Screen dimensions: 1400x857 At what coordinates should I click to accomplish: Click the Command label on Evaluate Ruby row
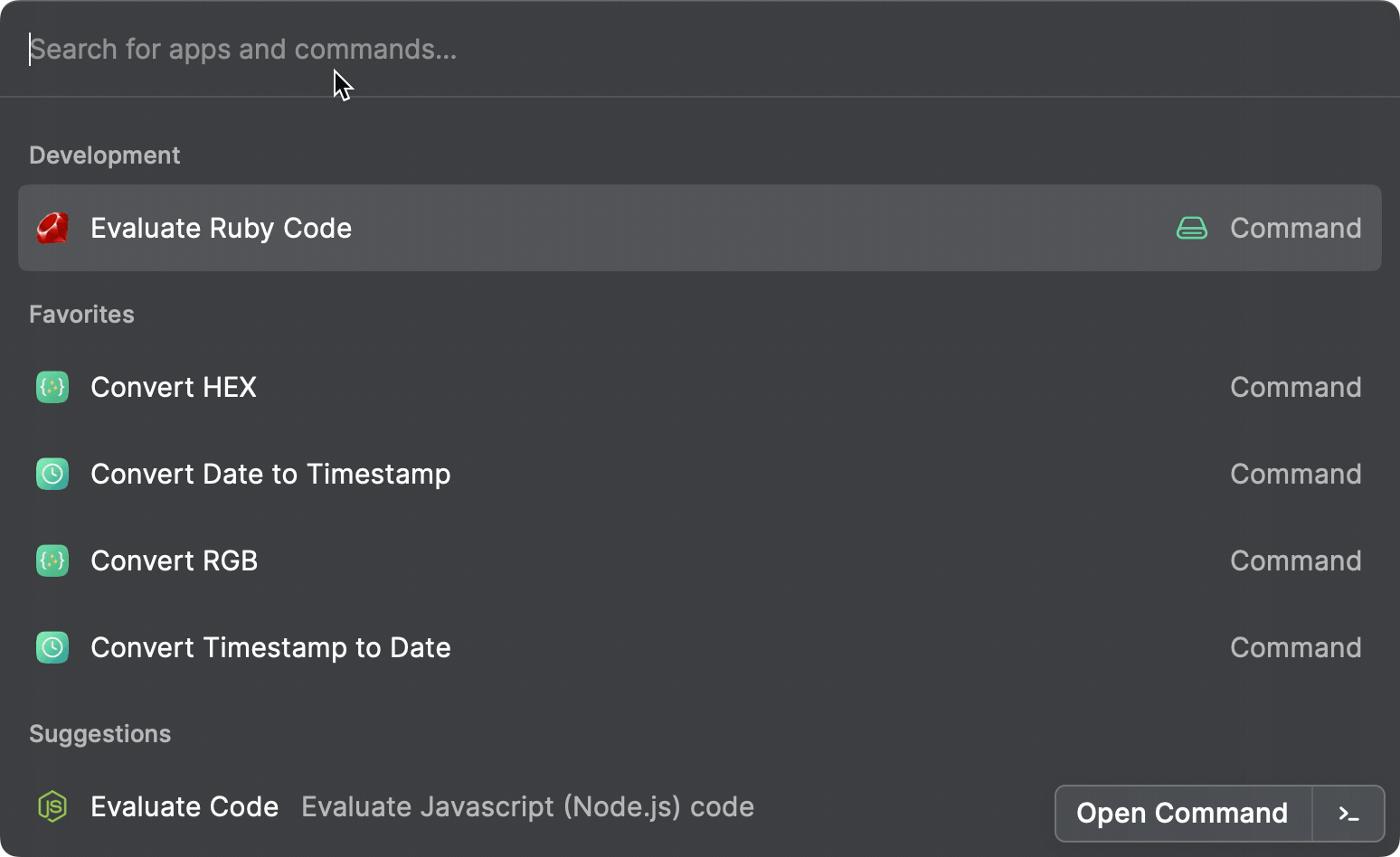(x=1295, y=229)
